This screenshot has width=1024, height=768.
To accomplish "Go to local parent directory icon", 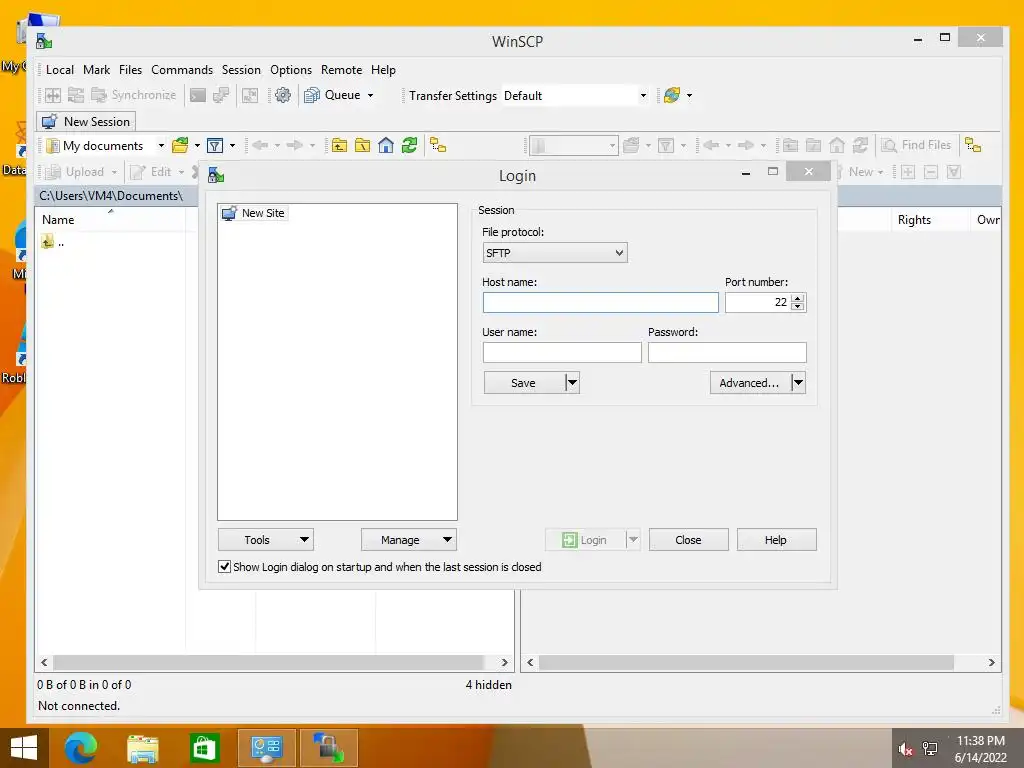I will (339, 146).
